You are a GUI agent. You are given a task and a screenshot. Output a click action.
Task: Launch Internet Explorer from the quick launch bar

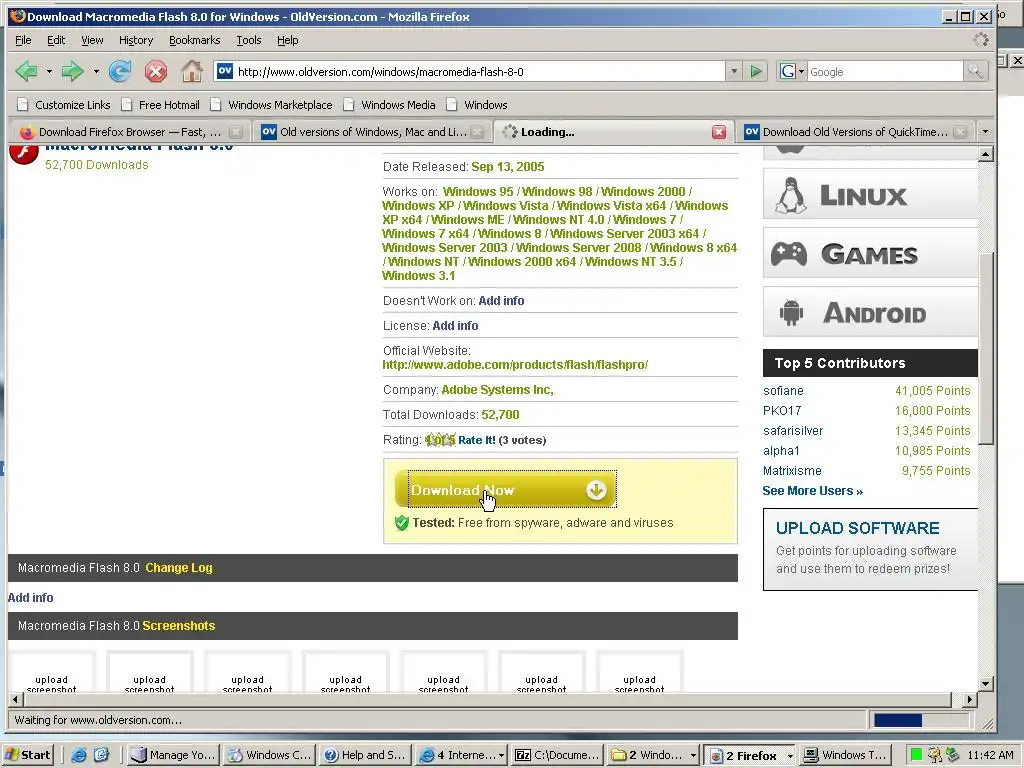coord(78,755)
